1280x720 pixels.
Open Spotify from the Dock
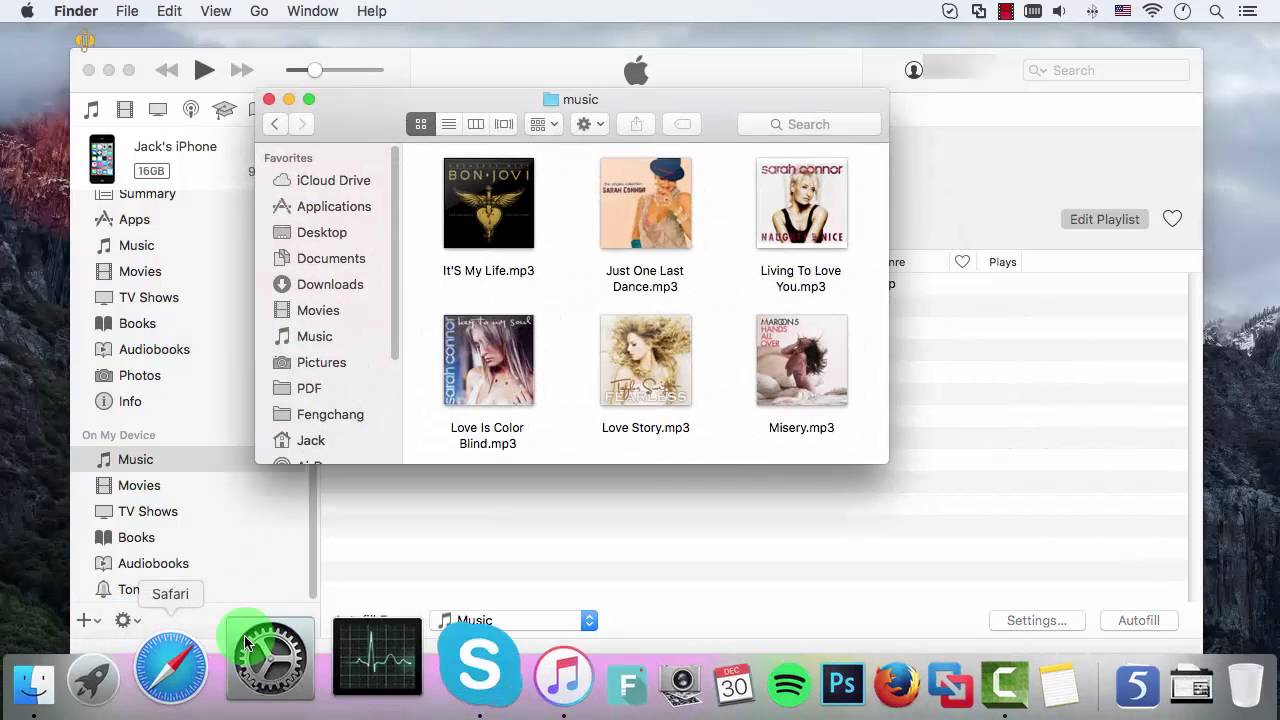point(790,685)
